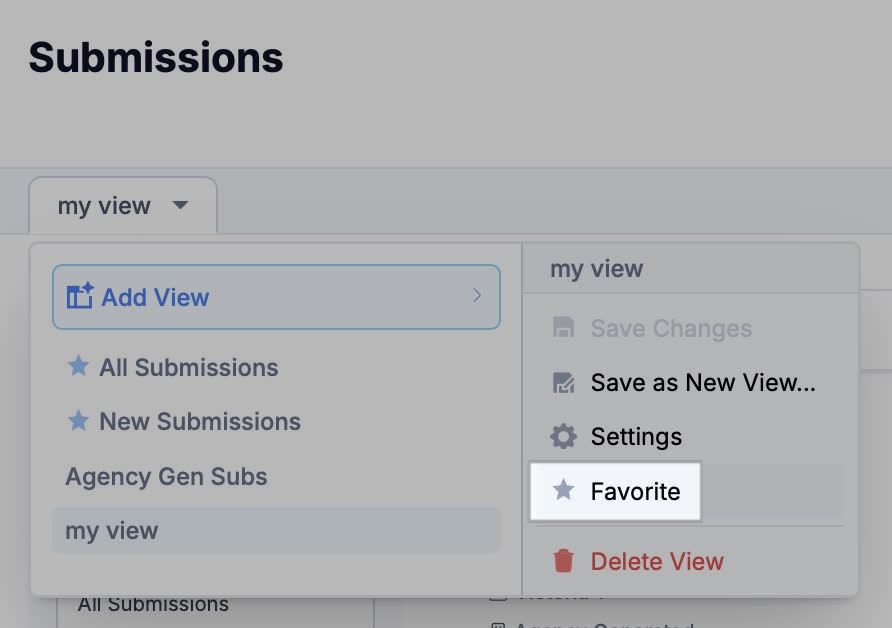Click the star icon beside Favorite
892x628 pixels.
point(564,491)
